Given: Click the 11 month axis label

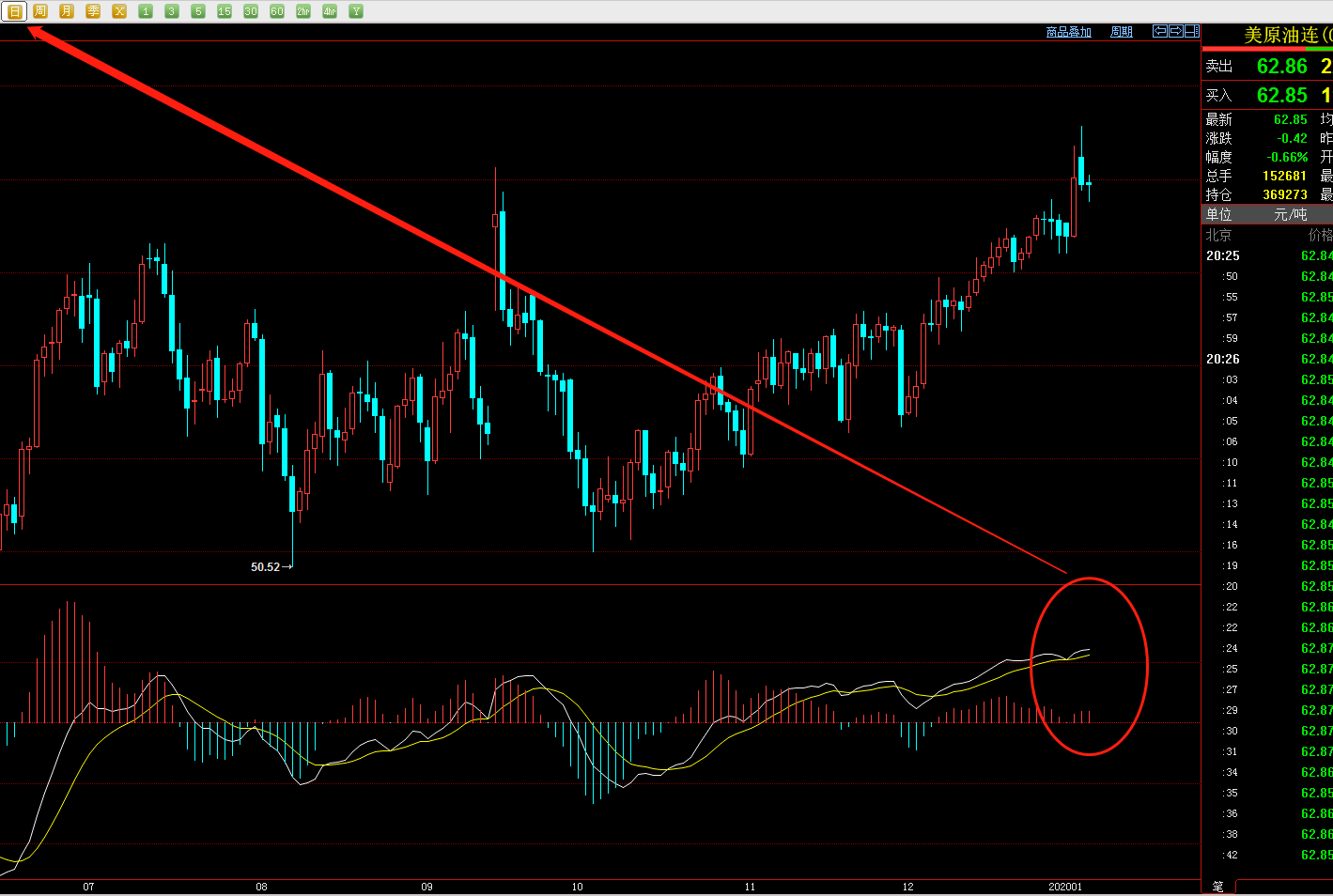Looking at the screenshot, I should (750, 887).
